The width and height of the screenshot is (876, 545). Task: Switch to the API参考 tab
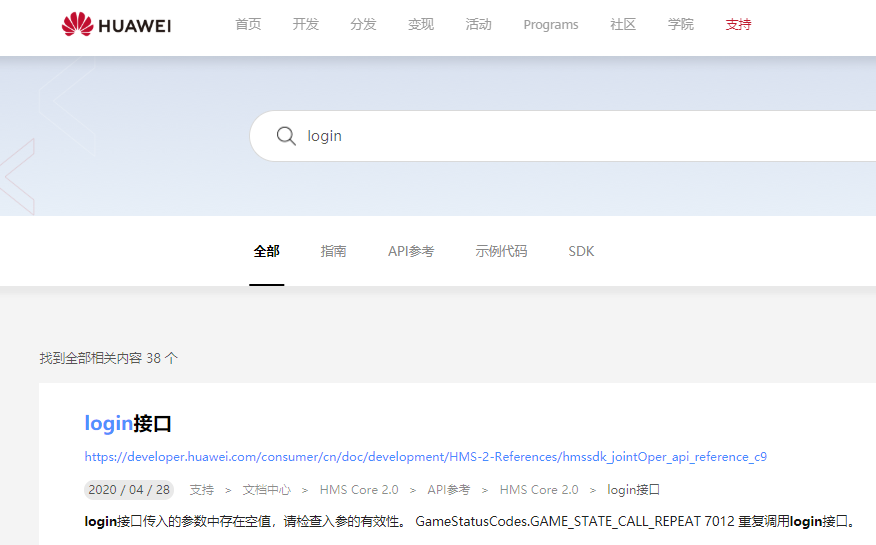click(411, 251)
